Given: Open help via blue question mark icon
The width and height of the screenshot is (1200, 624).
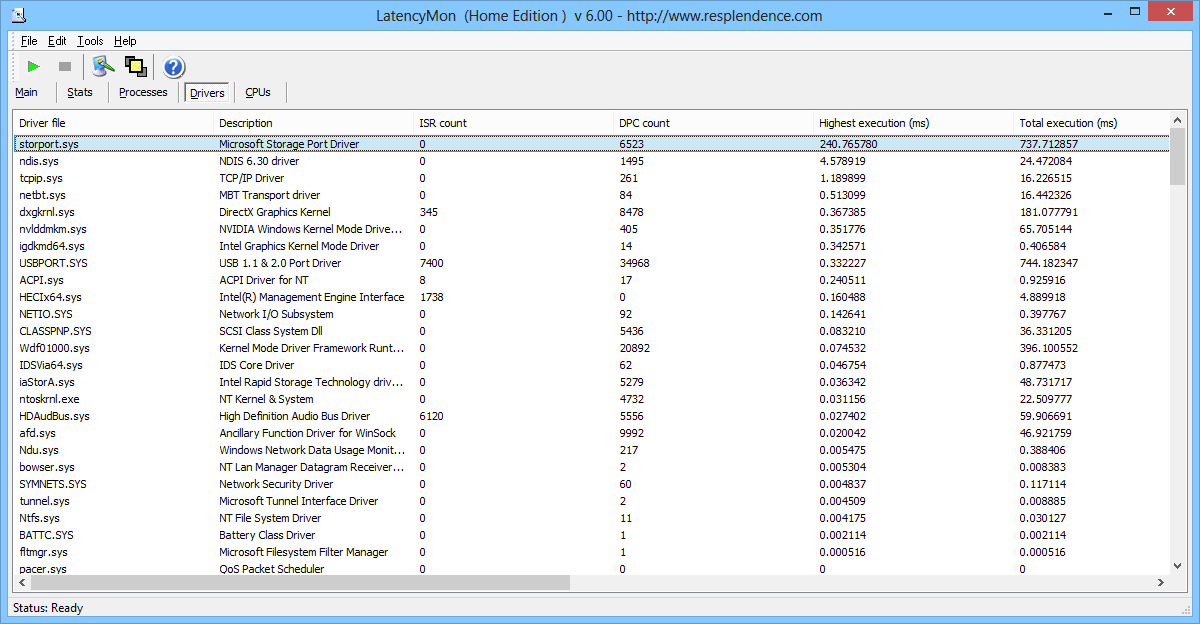Looking at the screenshot, I should pyautogui.click(x=174, y=67).
